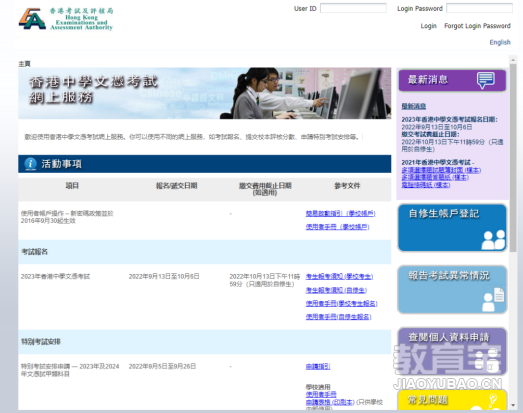The height and width of the screenshot is (413, 523).
Task: Open 使用者手冊 (學校帳戶) link
Action: pos(338,227)
